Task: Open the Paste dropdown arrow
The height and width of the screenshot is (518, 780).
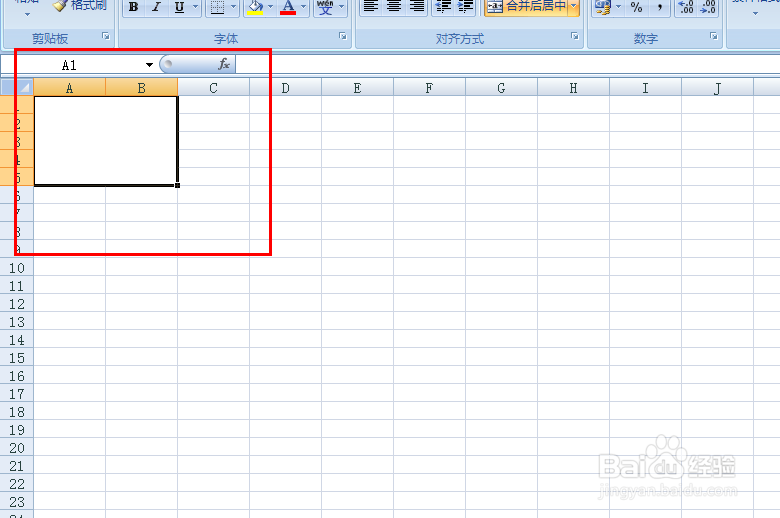Action: pyautogui.click(x=27, y=14)
